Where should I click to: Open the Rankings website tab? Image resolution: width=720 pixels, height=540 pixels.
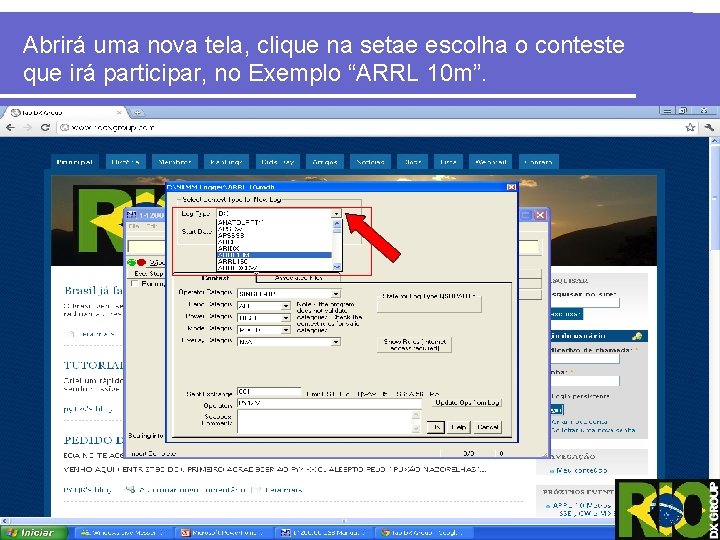click(226, 162)
